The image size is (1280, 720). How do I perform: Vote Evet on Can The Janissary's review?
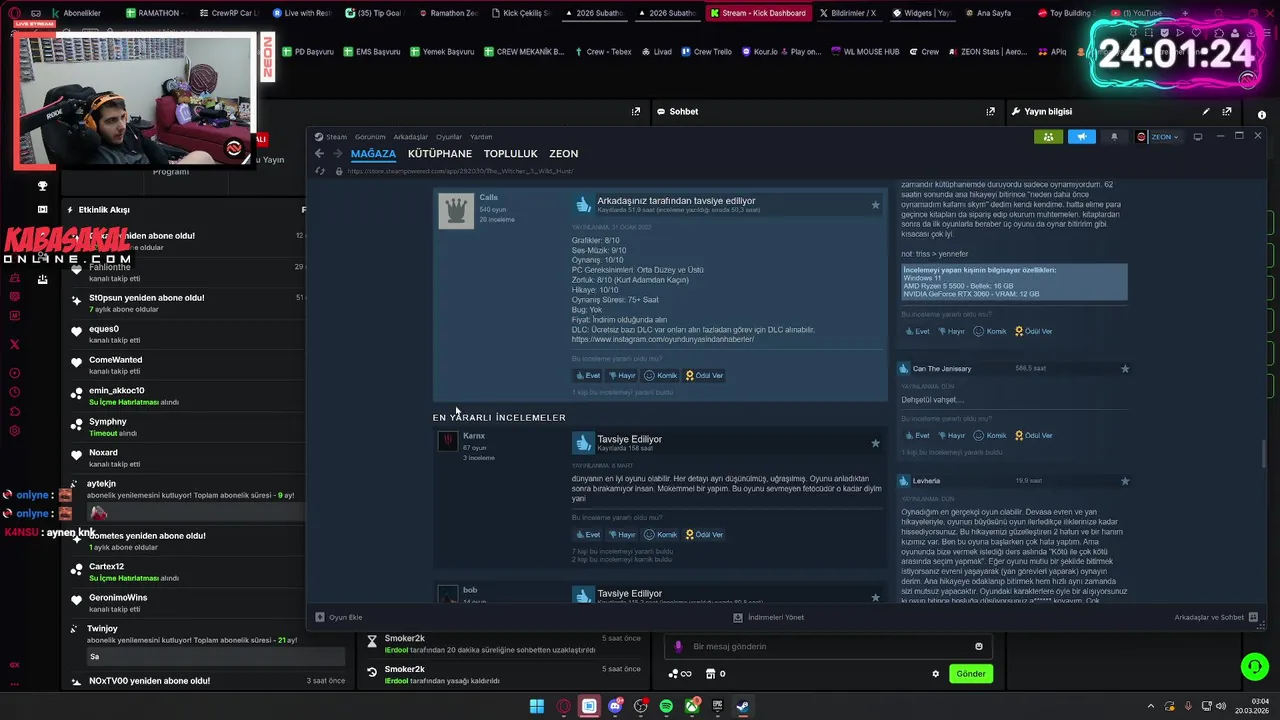click(x=917, y=436)
